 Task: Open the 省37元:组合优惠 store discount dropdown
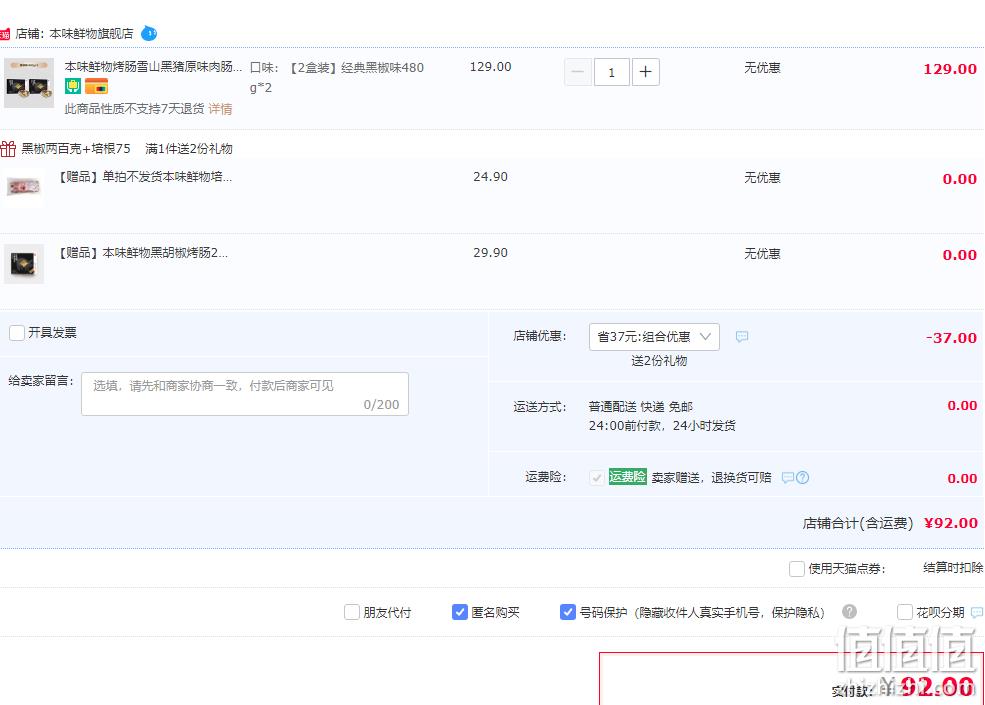click(654, 337)
